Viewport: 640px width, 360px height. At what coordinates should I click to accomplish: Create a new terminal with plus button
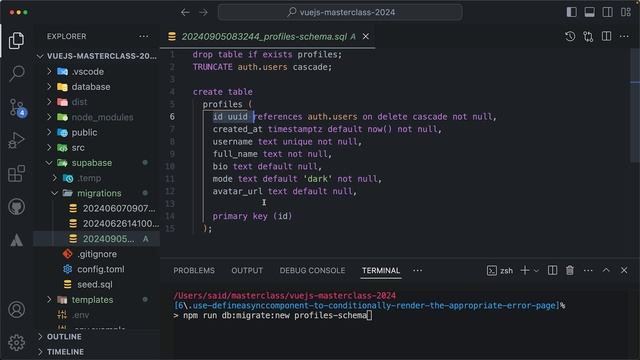coord(525,270)
